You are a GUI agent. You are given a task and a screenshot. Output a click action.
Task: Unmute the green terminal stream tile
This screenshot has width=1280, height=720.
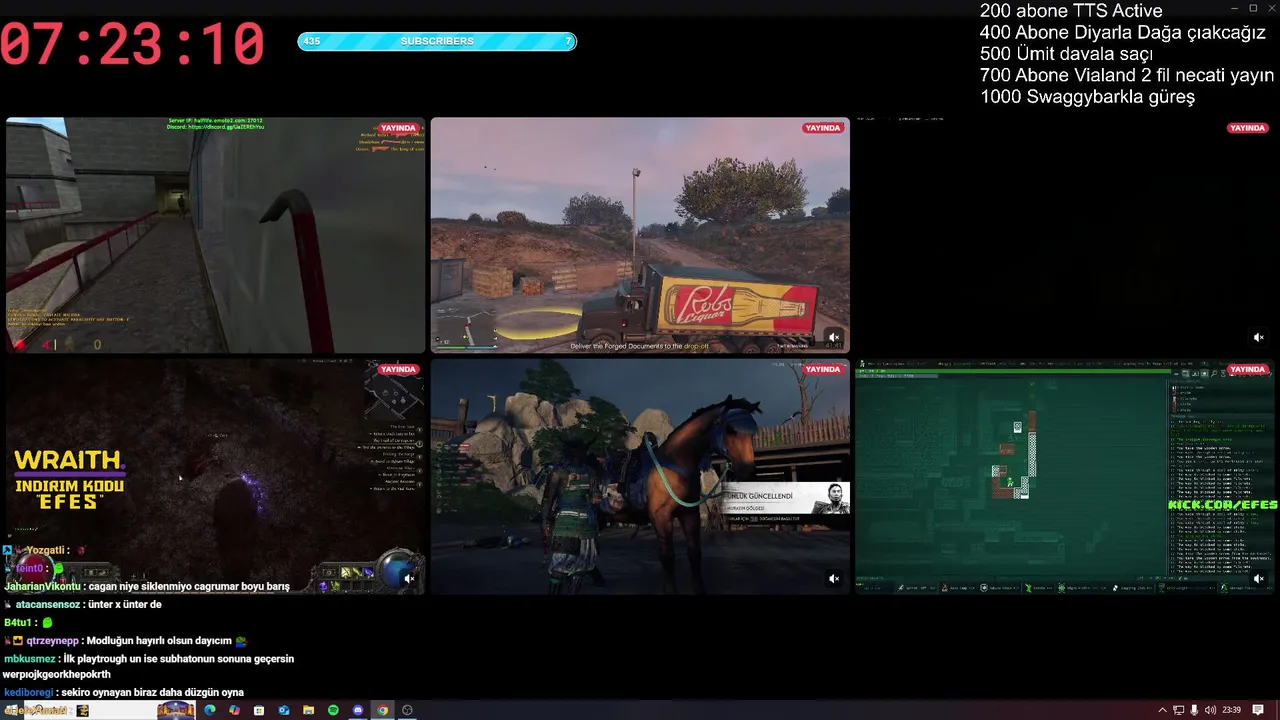coord(1259,578)
